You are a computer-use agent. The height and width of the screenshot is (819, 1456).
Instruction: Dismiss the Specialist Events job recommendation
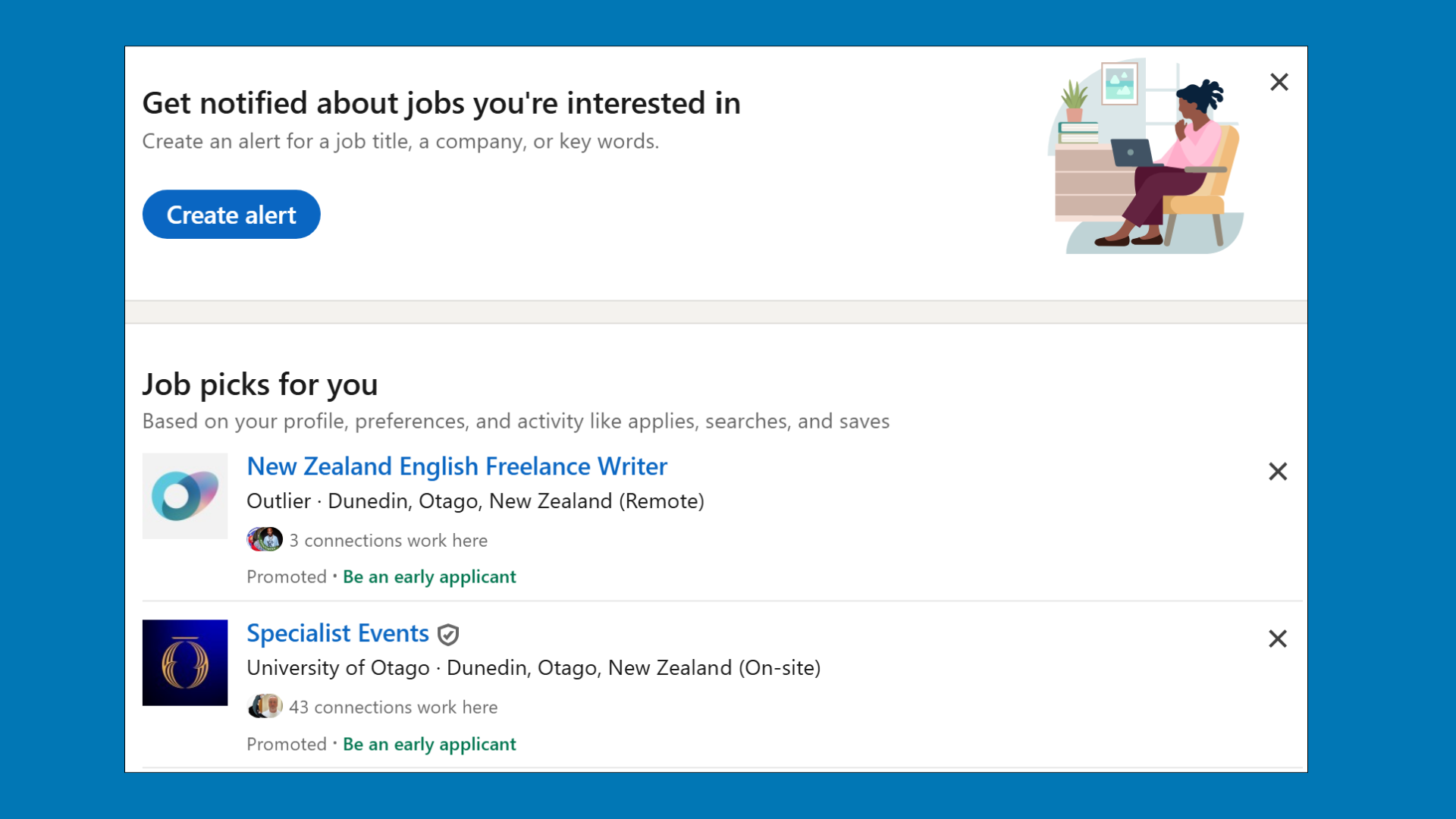[x=1278, y=639]
